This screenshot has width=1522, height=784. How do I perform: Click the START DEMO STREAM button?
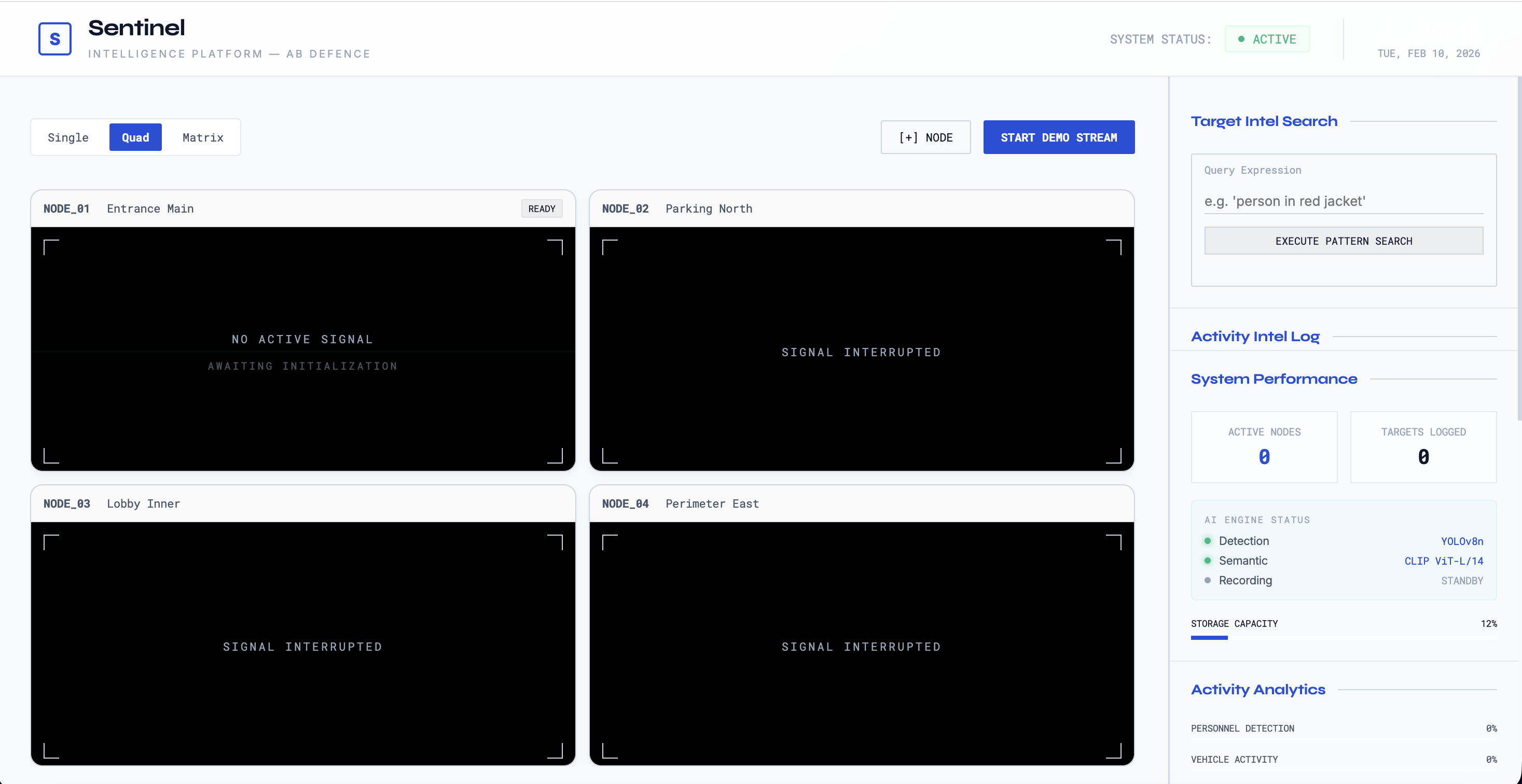click(1059, 137)
